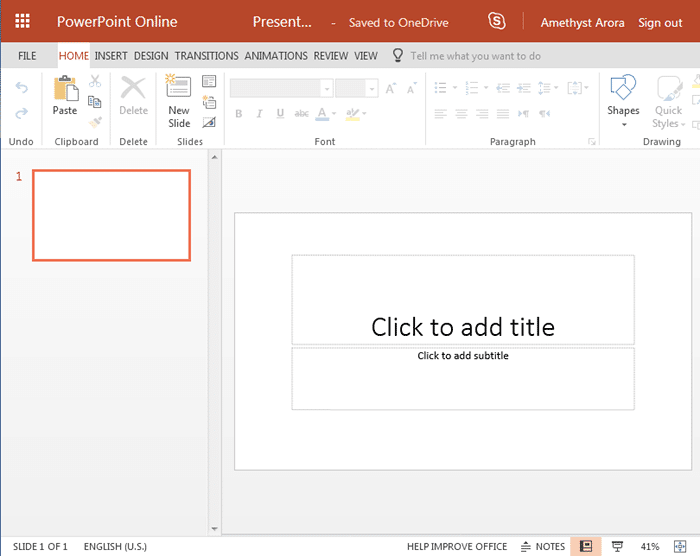The image size is (700, 556).
Task: Toggle numbered list
Action: click(x=472, y=88)
